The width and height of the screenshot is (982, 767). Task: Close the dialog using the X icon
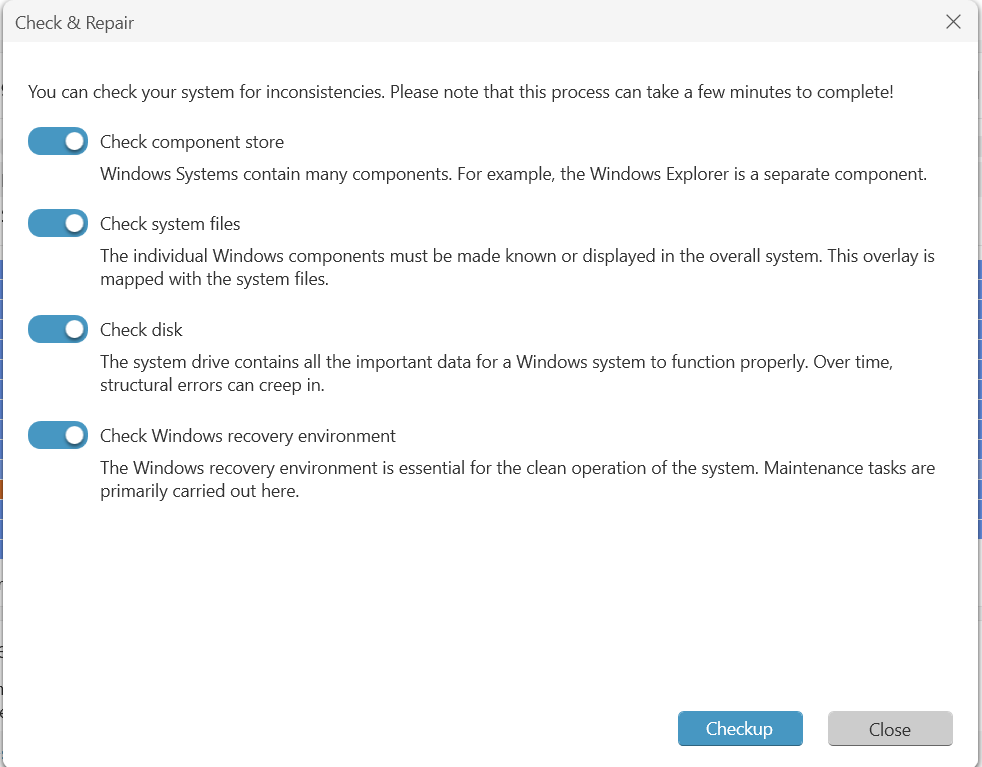pyautogui.click(x=953, y=22)
